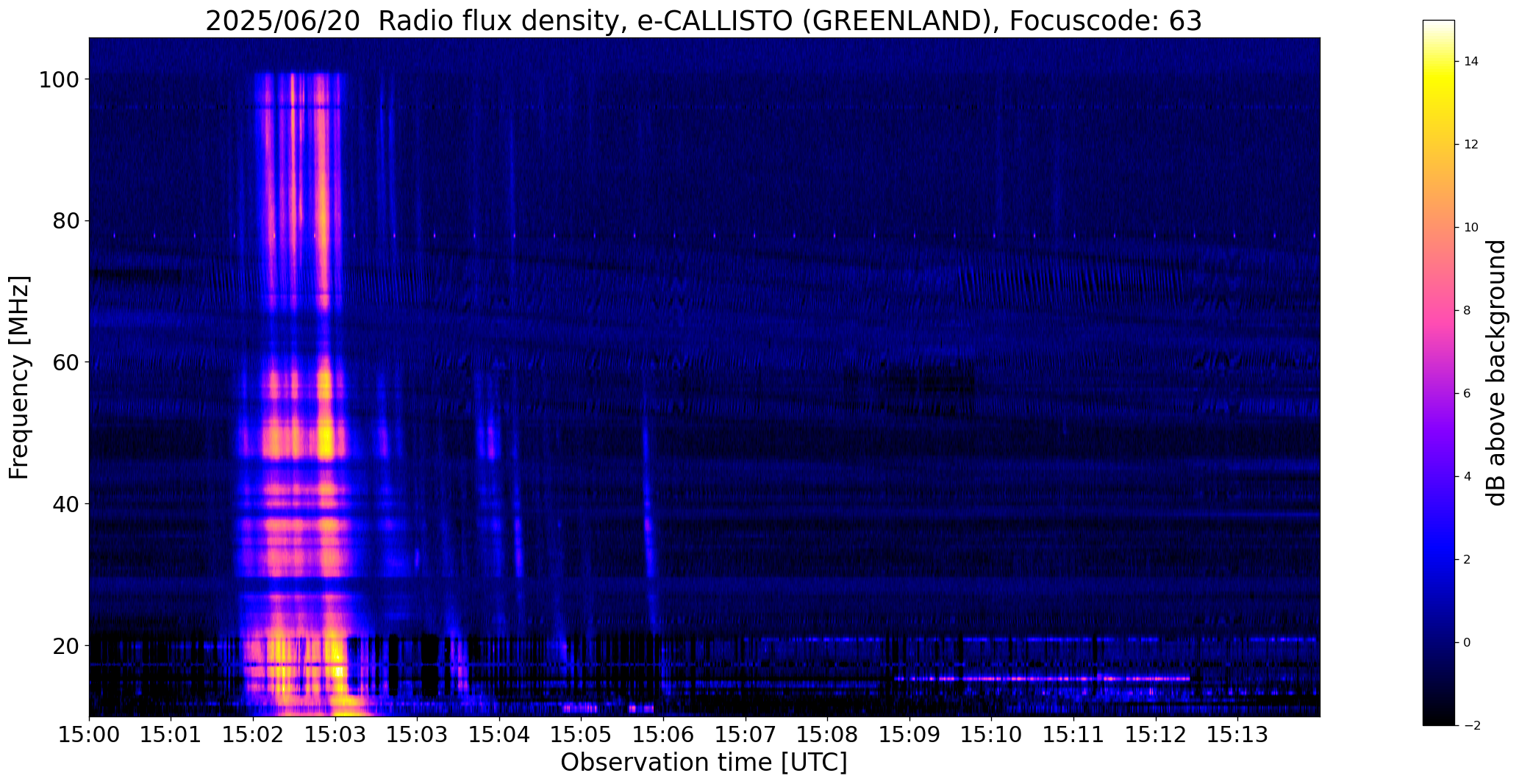
Task: Click the 'Observation time [UTC]' x-axis label
Action: [x=704, y=762]
